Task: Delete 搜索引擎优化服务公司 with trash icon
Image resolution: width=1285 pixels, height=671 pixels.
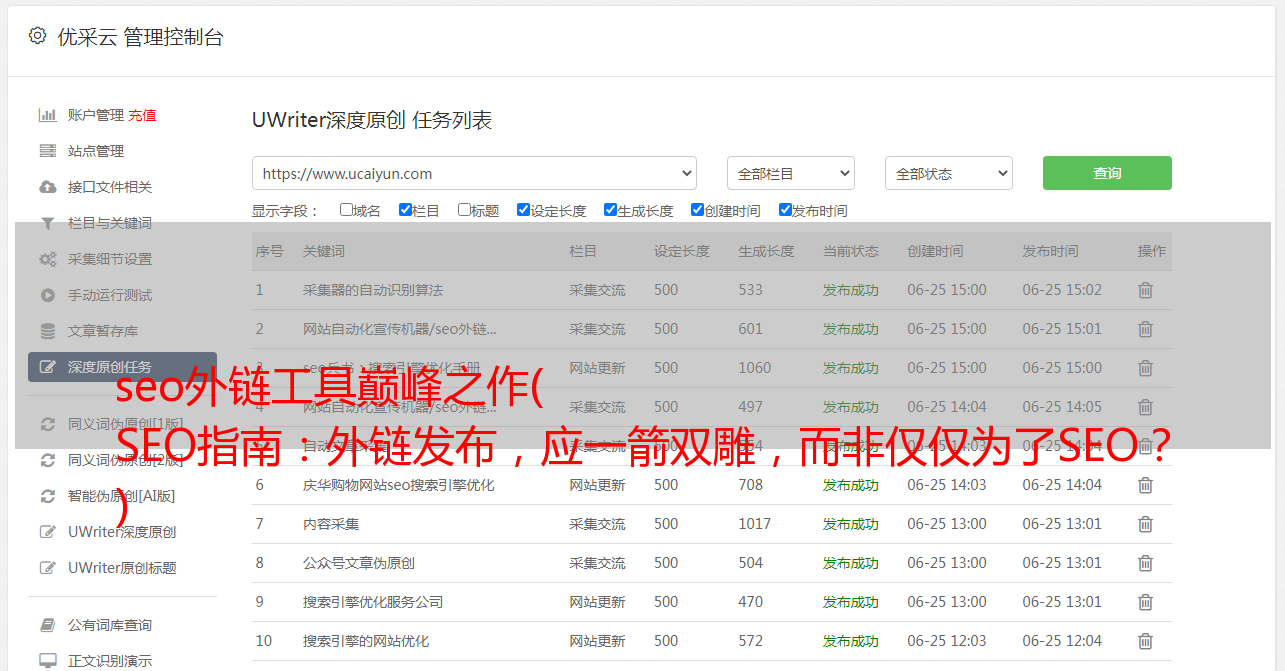Action: (x=1145, y=602)
